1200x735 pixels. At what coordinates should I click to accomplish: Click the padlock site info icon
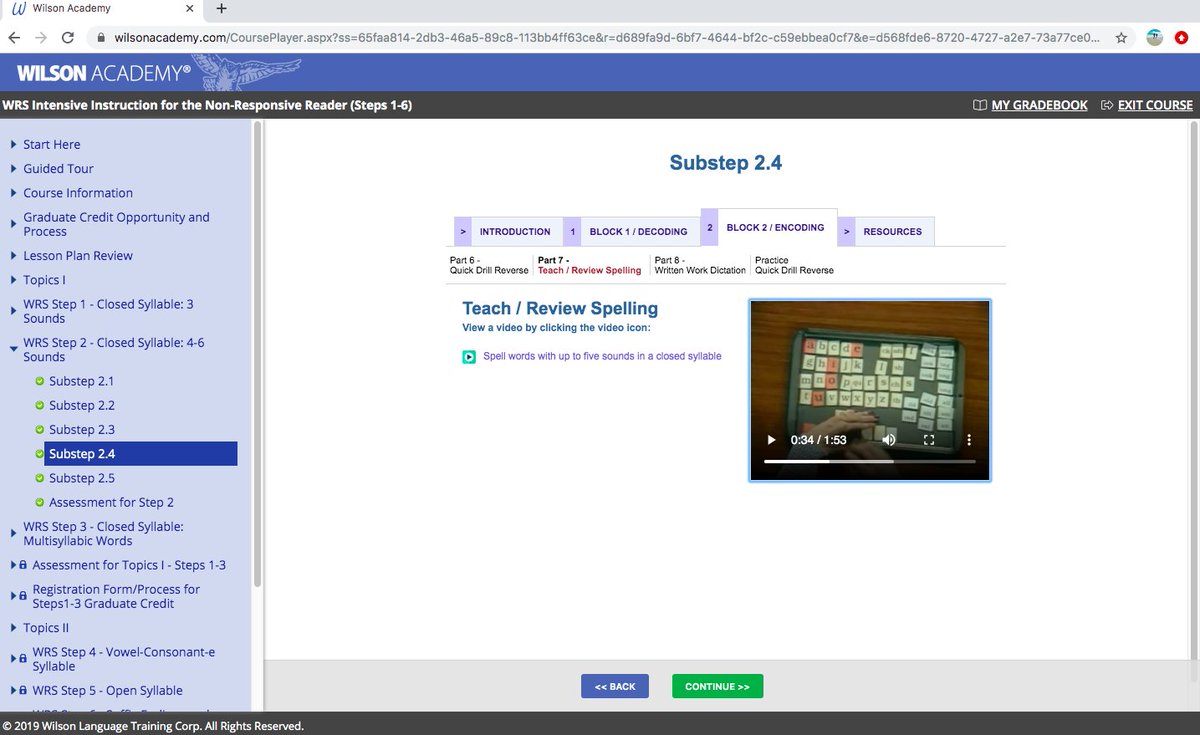click(x=101, y=38)
